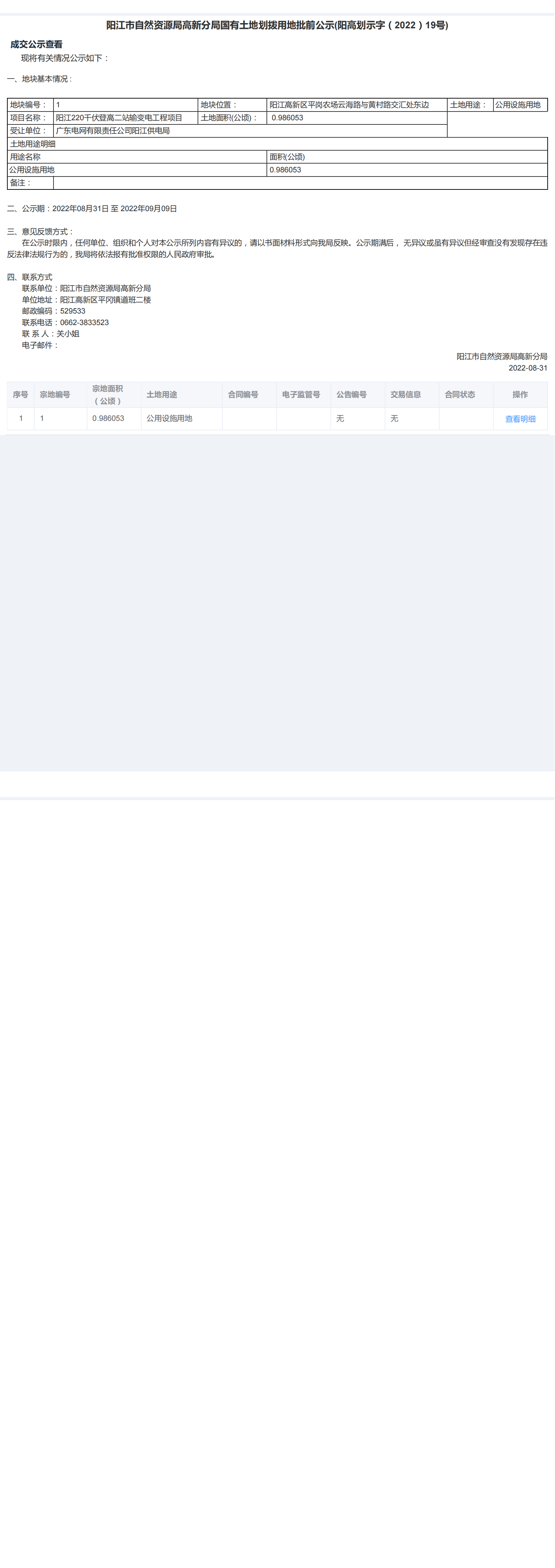Click the 电子监管号 column header
Screen dimensions: 555x1568
click(304, 394)
